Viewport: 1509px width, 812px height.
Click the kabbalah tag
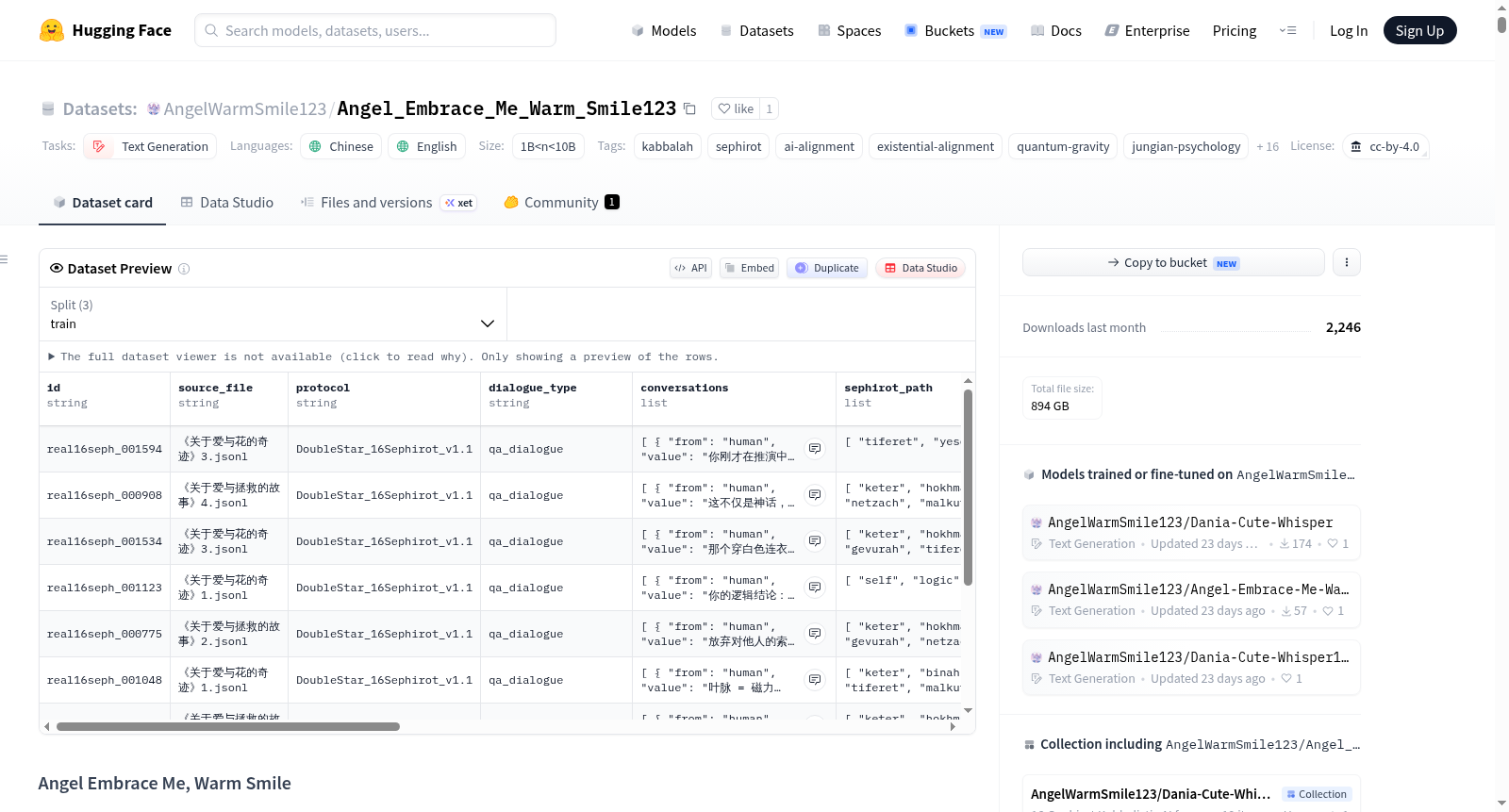(x=668, y=146)
